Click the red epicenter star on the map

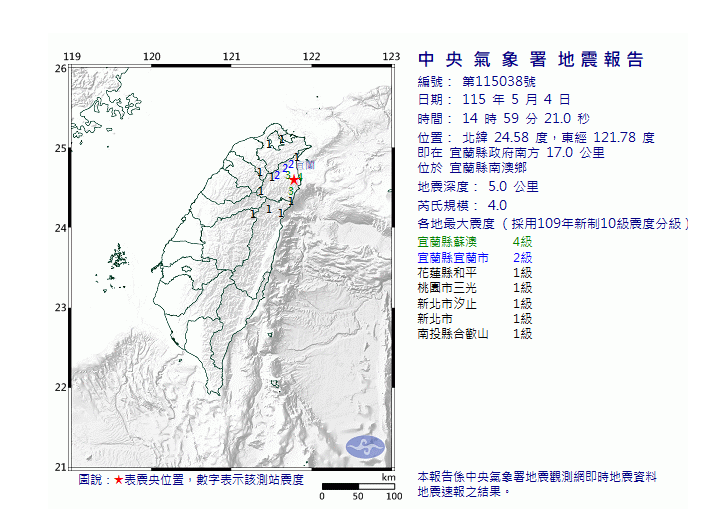[x=293, y=180]
